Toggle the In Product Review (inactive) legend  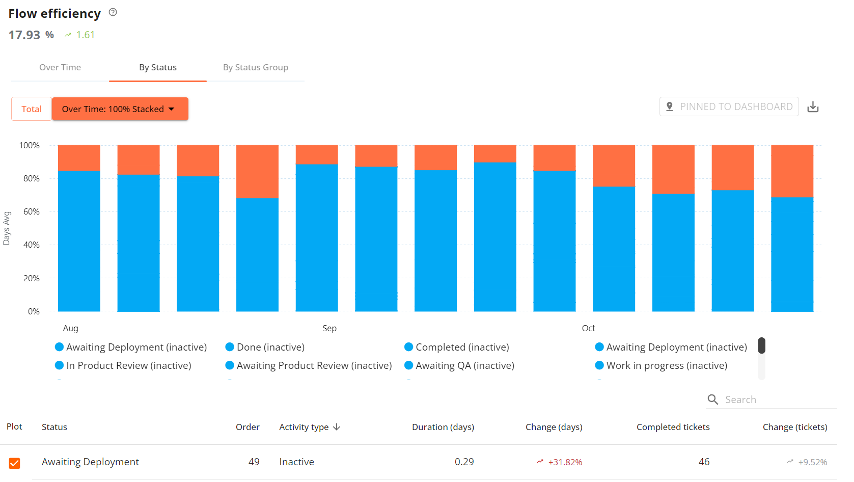click(x=124, y=366)
